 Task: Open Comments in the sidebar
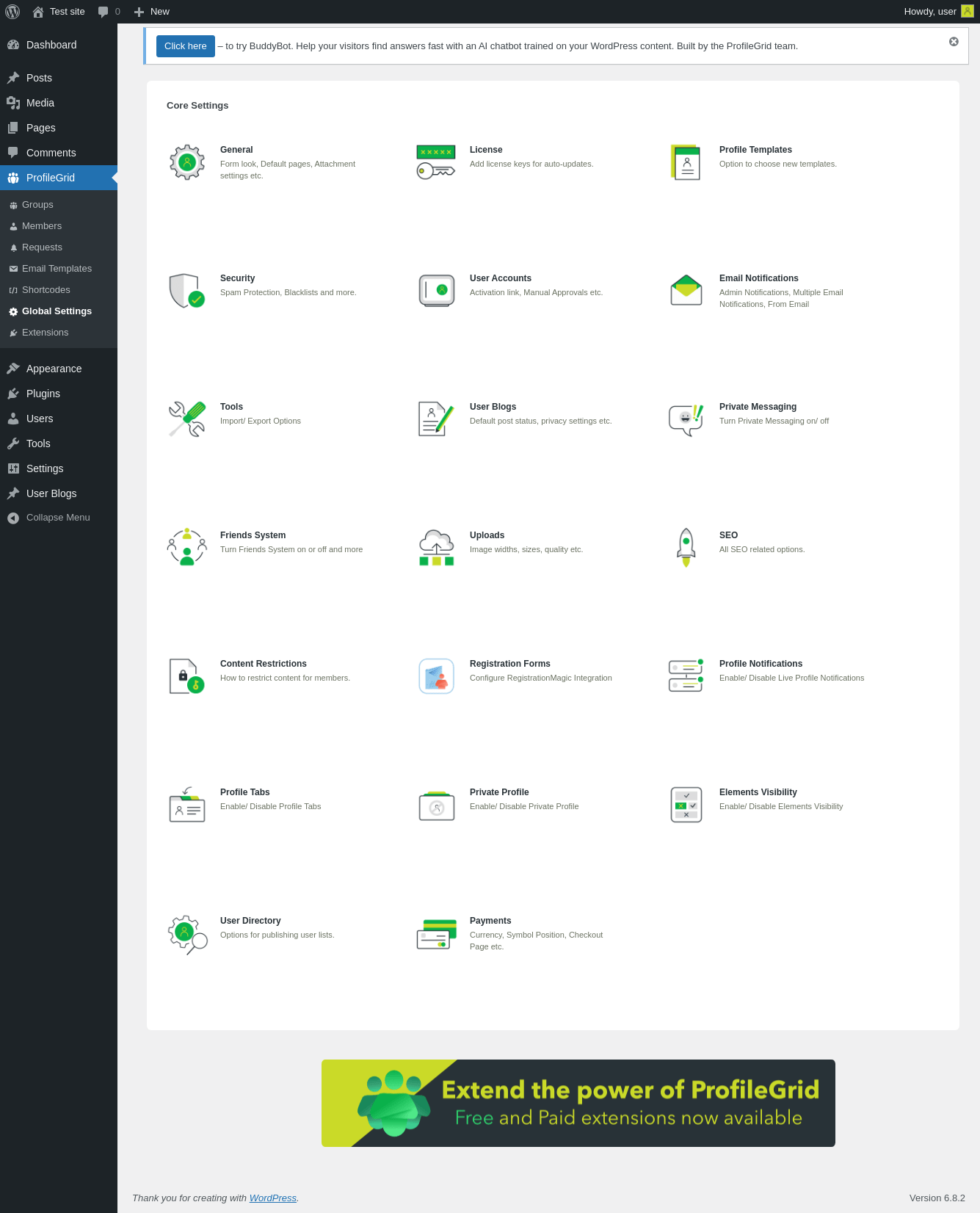tap(59, 153)
